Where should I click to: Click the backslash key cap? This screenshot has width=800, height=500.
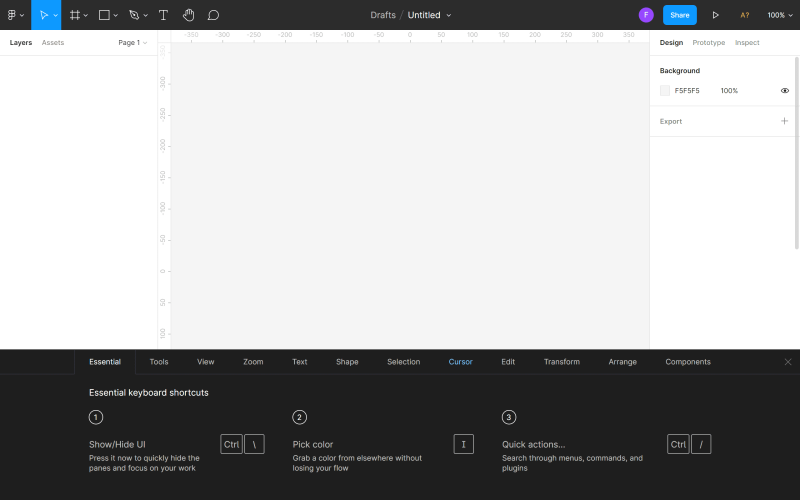click(x=254, y=444)
